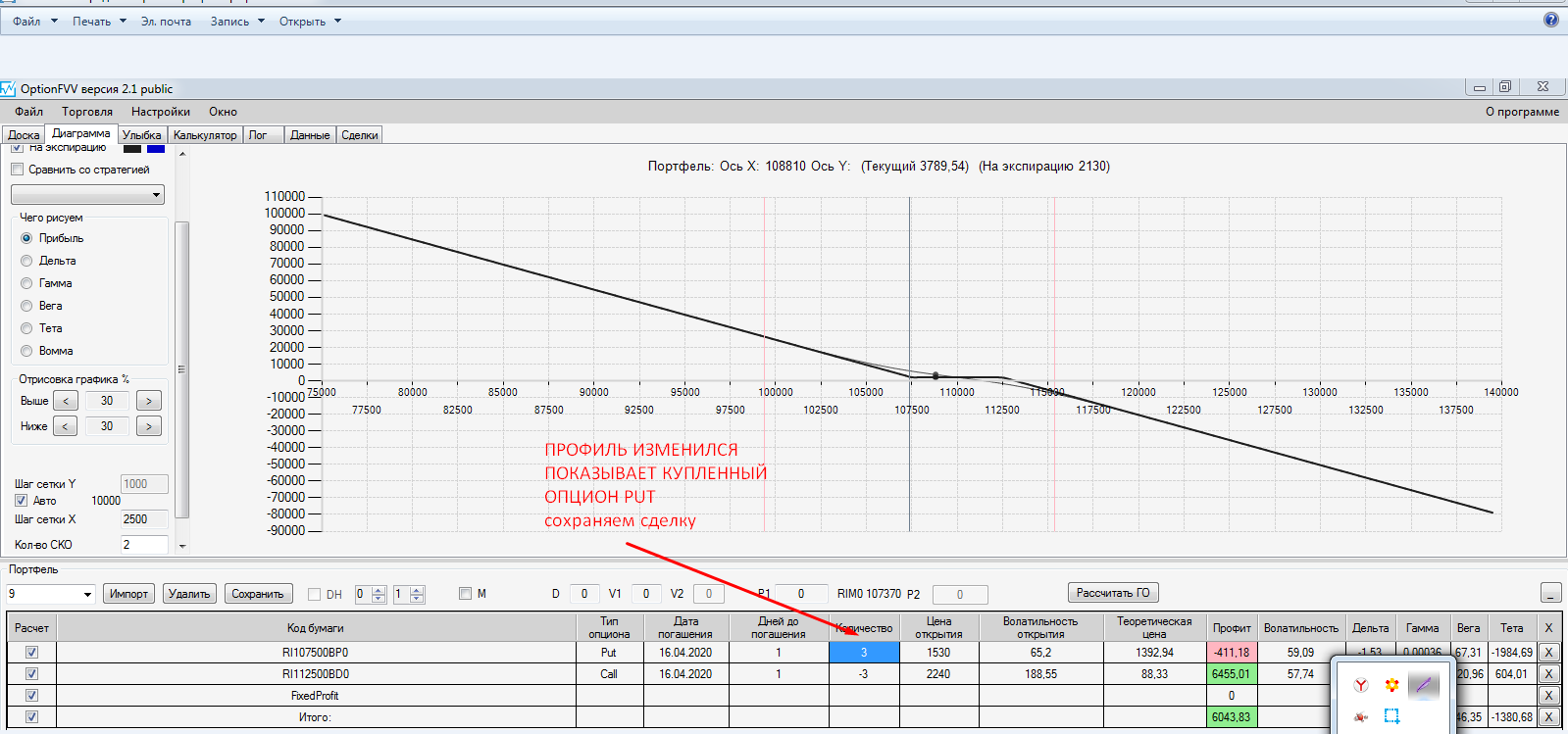Viewport: 1568px width, 734px height.
Task: Delete the RI107500BP0 row with X button
Action: pos(1548,653)
